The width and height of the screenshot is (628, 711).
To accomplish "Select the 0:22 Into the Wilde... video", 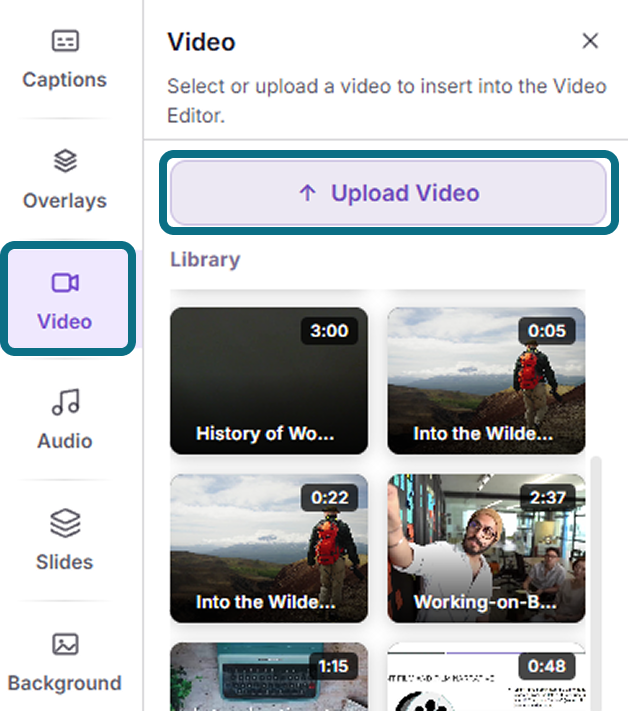I will pyautogui.click(x=269, y=548).
